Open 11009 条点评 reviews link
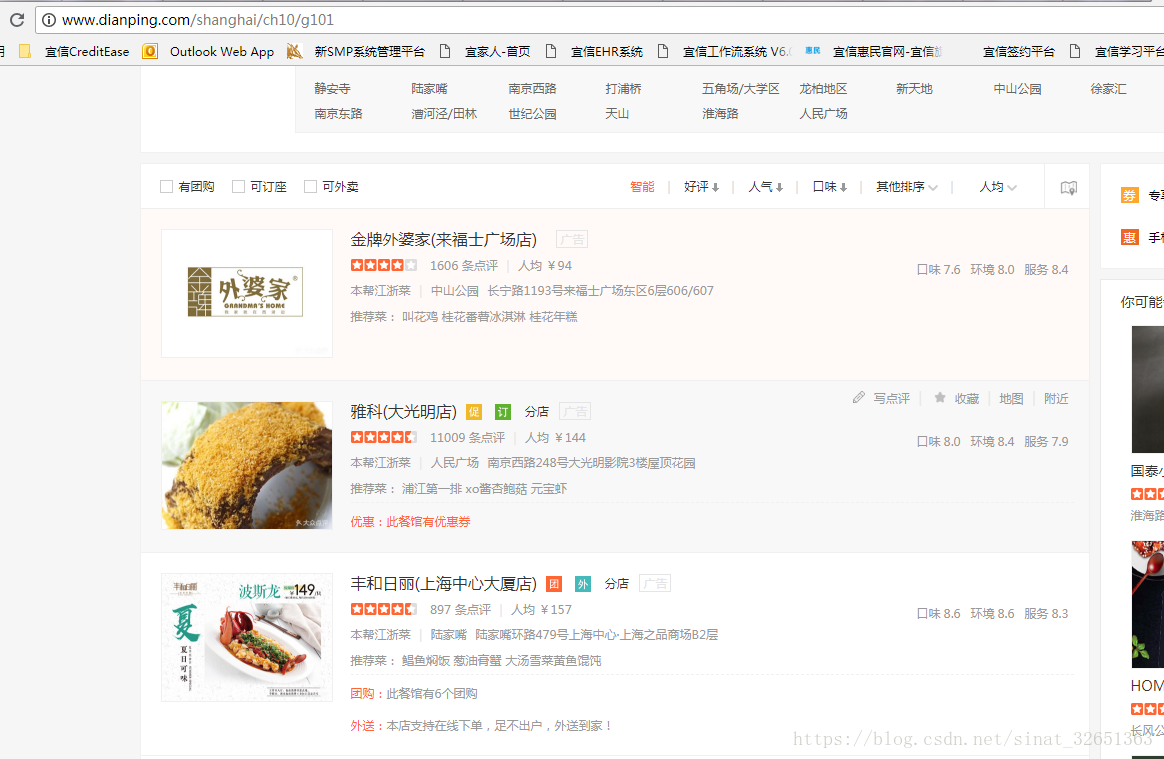Screen dimensions: 1164x759 pos(467,437)
